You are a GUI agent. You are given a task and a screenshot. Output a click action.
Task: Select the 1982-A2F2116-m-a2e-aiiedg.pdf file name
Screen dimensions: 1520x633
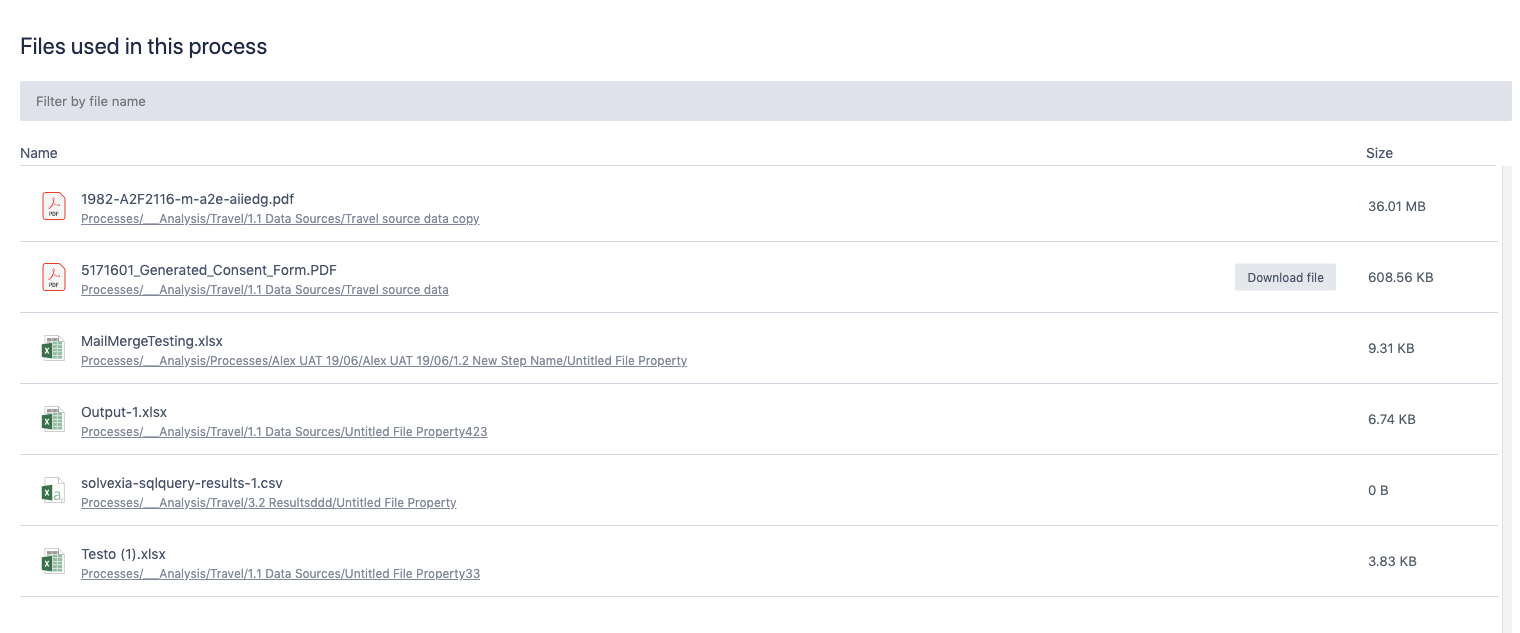(187, 199)
